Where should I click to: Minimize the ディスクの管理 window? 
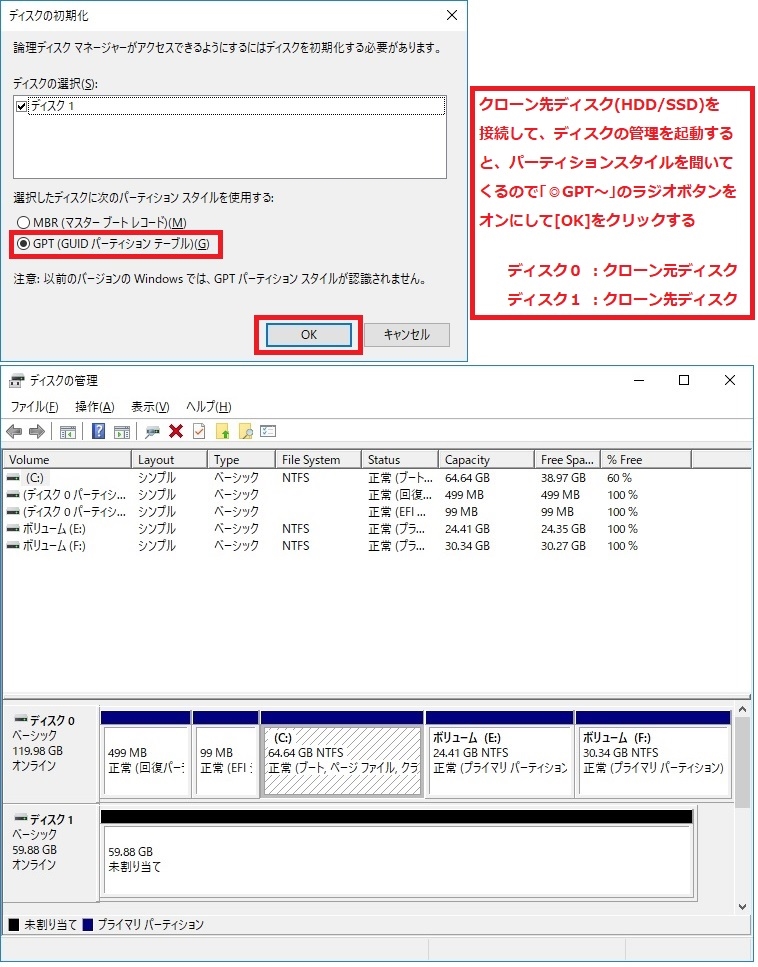[639, 380]
